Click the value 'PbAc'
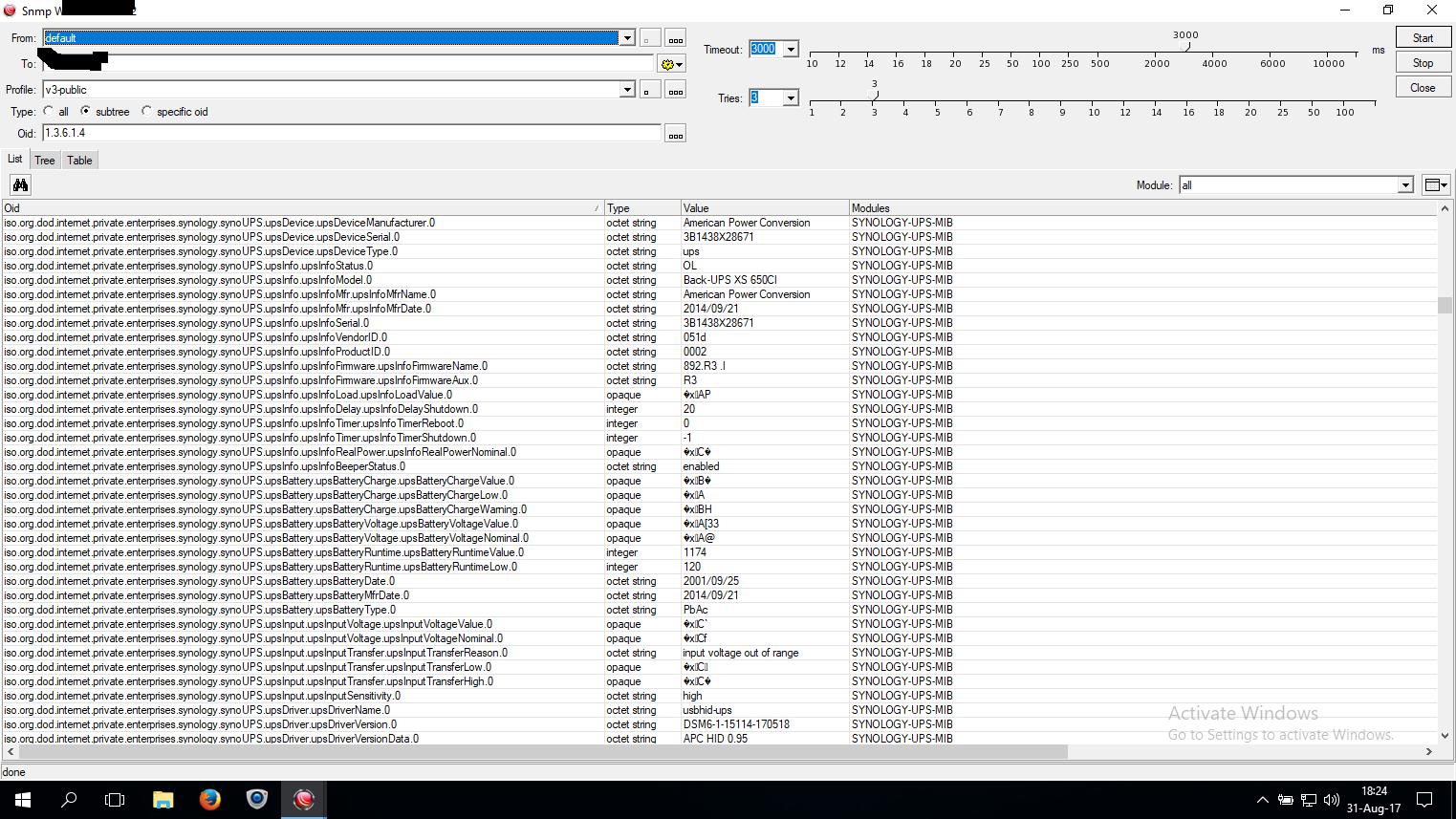This screenshot has width=1456, height=819. coord(695,610)
